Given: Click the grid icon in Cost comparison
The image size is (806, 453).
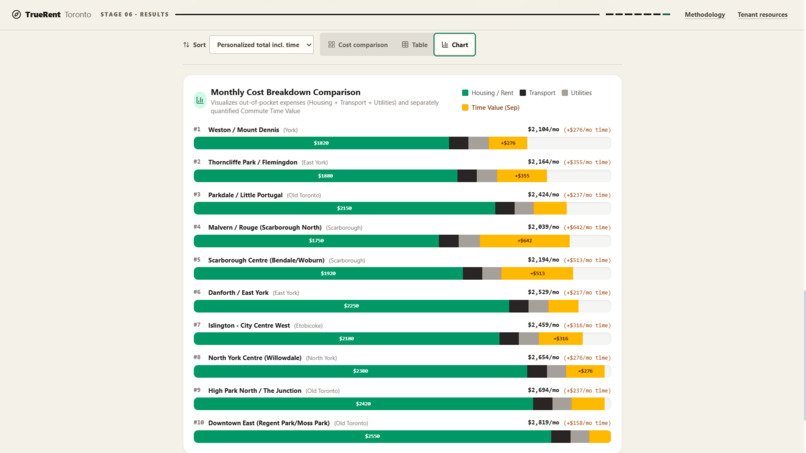Looking at the screenshot, I should point(332,45).
